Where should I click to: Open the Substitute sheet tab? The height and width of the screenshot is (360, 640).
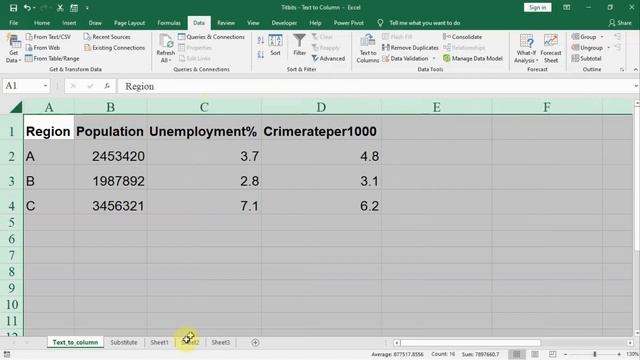click(x=124, y=342)
